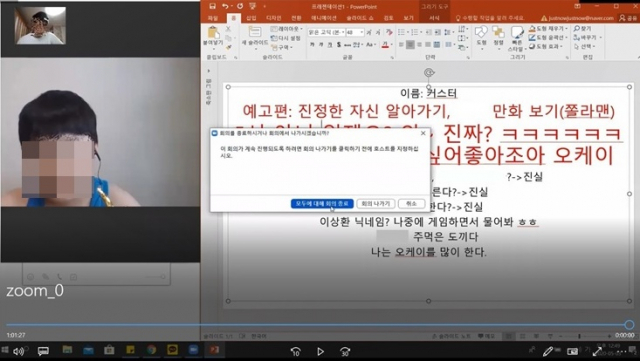Click the 바꾸기 replace button
This screenshot has width=640, height=361.
coord(585,38)
